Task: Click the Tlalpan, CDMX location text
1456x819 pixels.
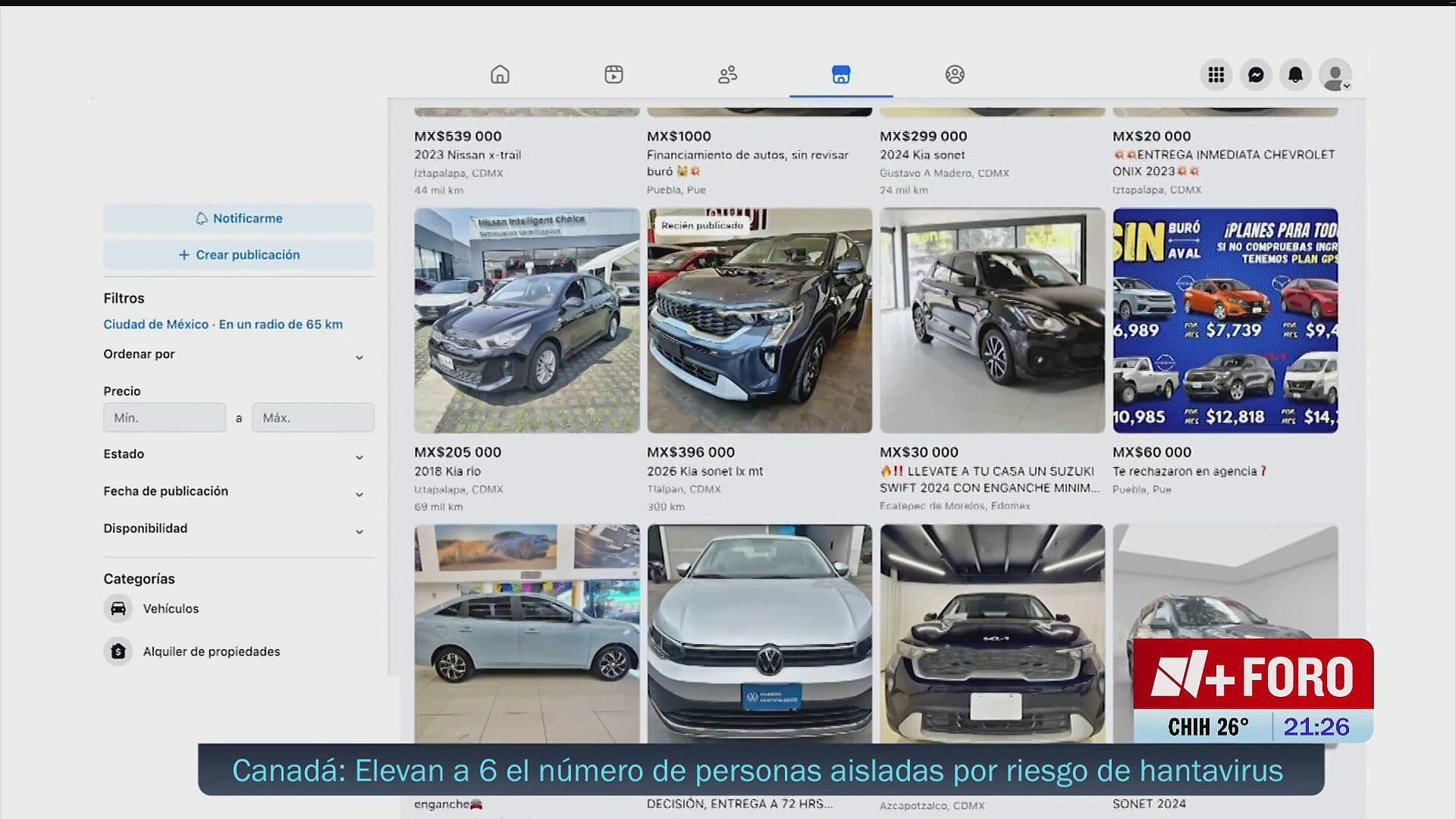Action: [x=684, y=489]
